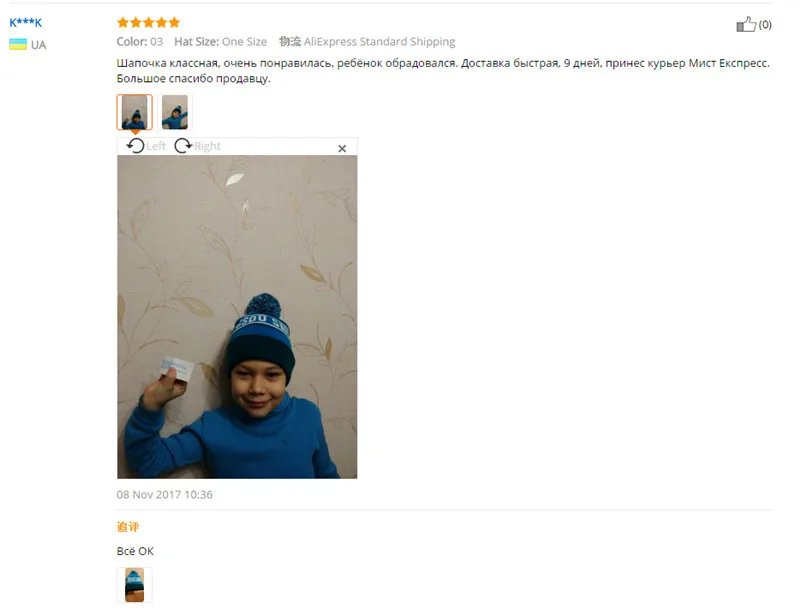
Task: Click the Hat Size: One Size label
Action: tap(220, 41)
